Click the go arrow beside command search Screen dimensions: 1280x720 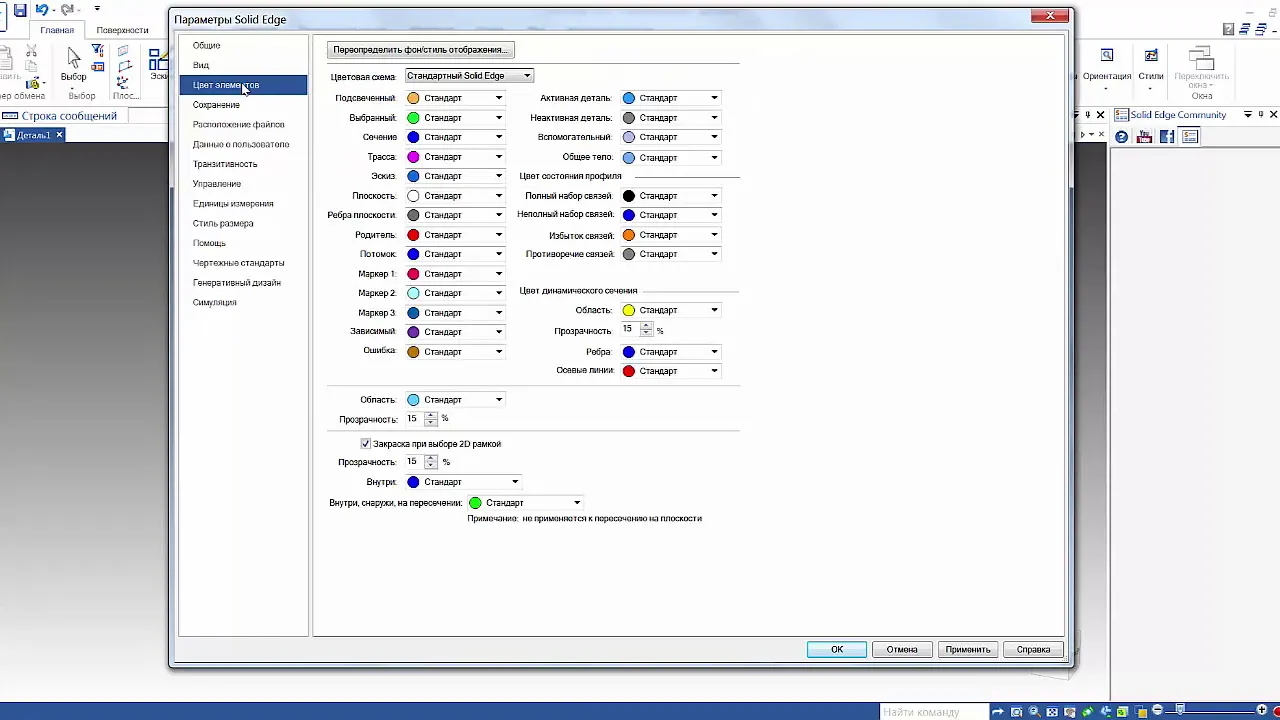click(x=997, y=712)
